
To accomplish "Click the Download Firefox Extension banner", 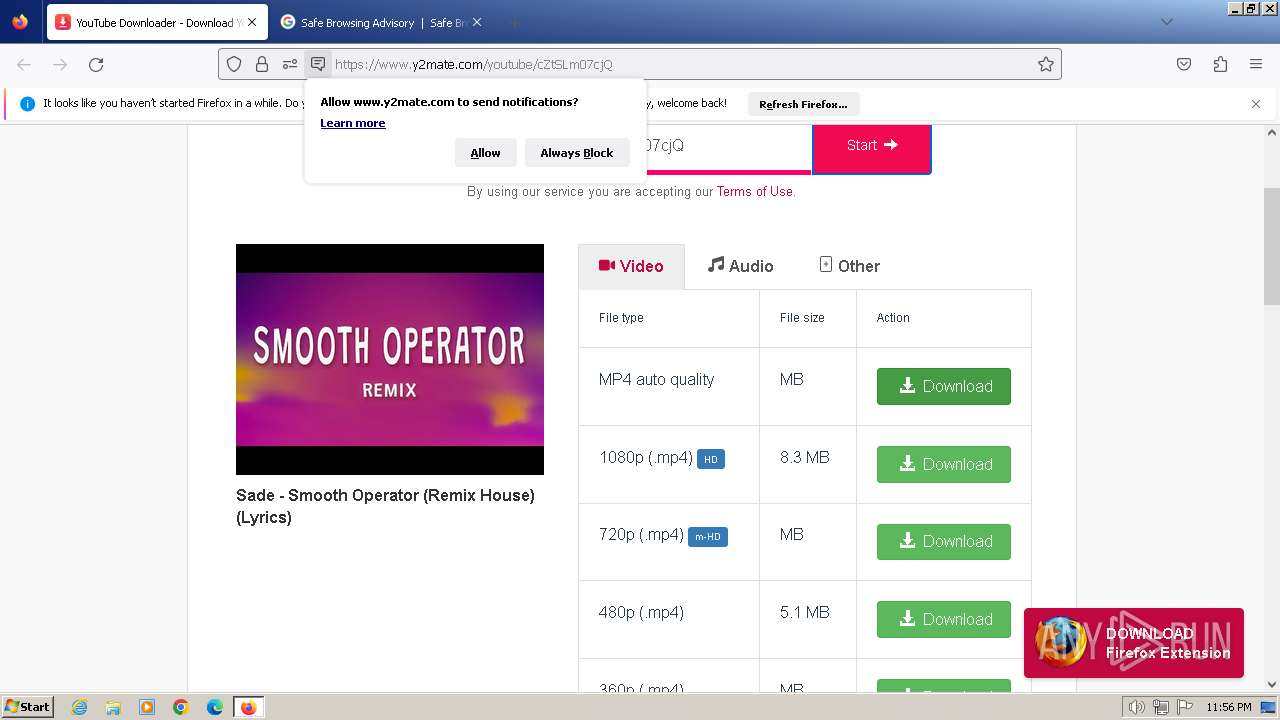I will 1134,643.
